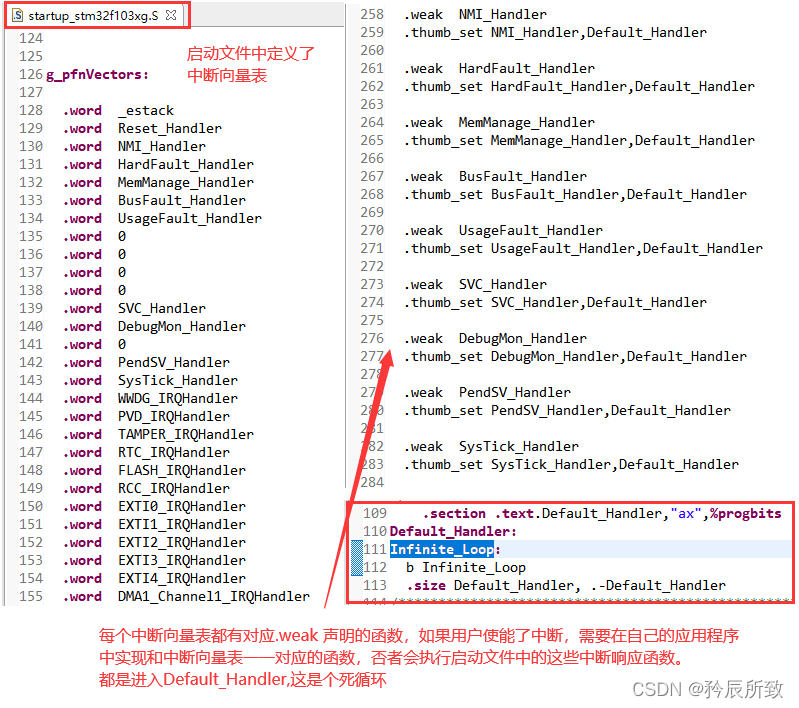Select DMA1_Channel1_IRQHandler on line 155
Image resolution: width=799 pixels, height=708 pixels.
pos(214,596)
